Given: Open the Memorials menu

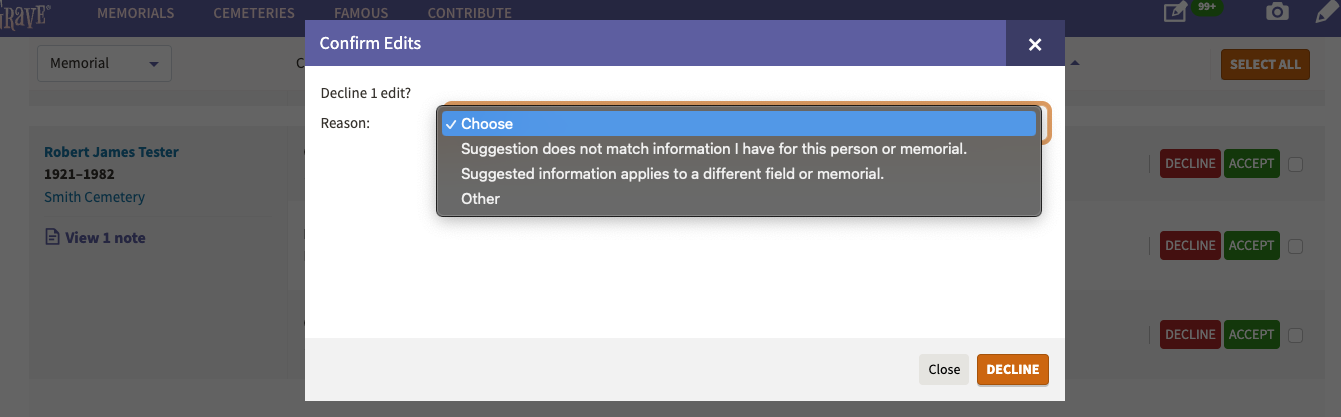Looking at the screenshot, I should point(136,13).
